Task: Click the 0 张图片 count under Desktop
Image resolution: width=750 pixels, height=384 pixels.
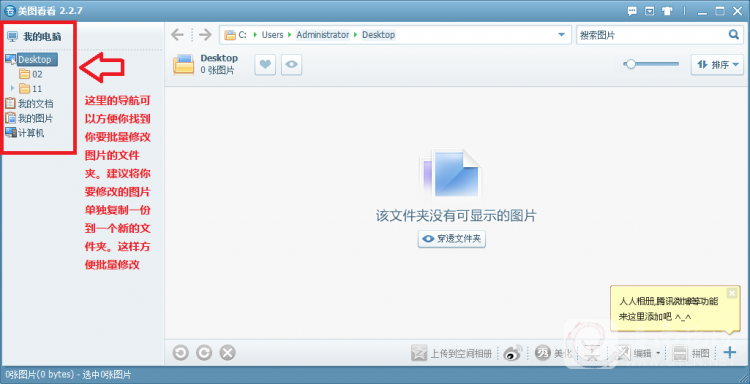Action: 218,70
